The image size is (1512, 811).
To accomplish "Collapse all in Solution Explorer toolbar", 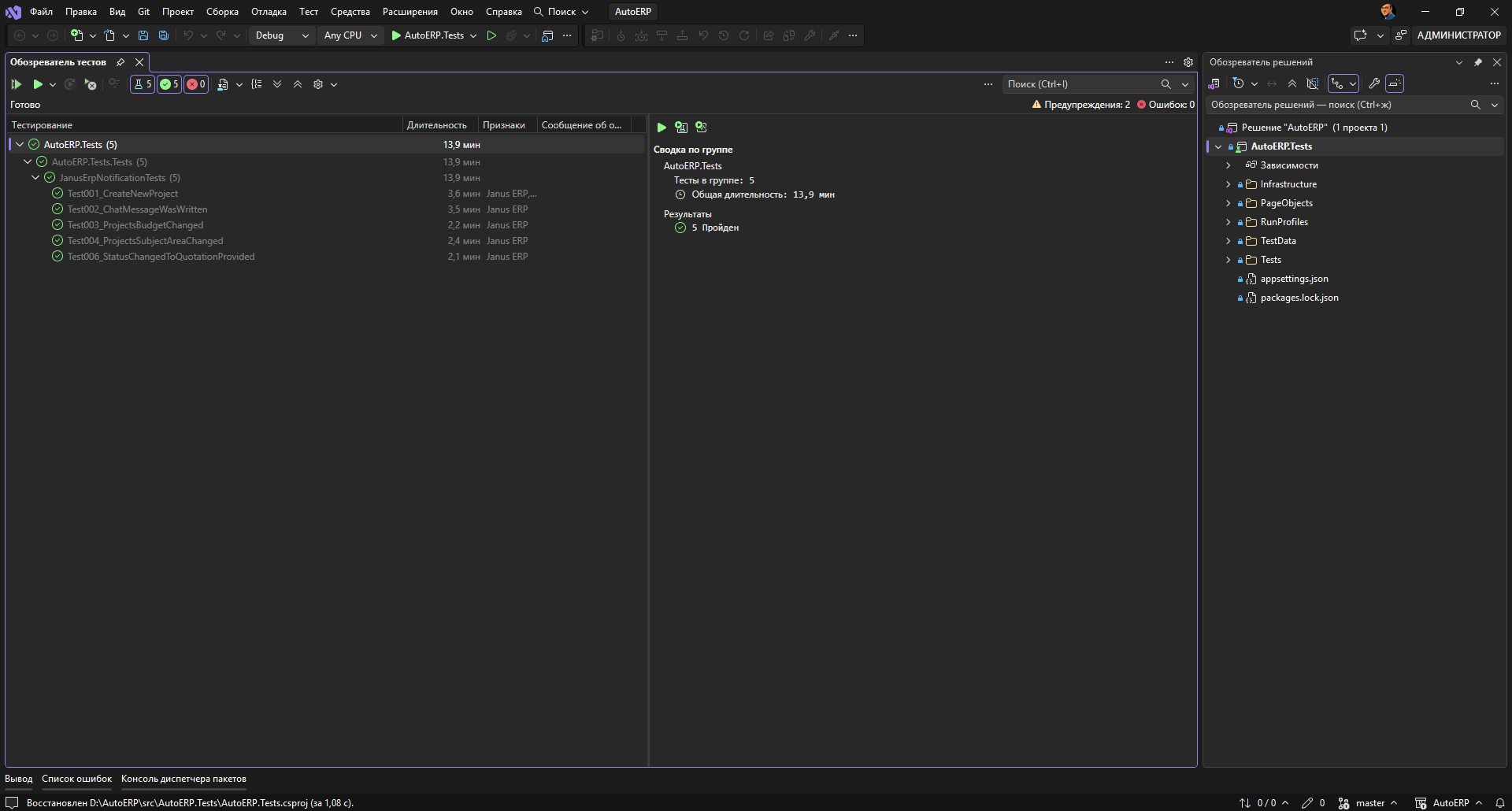I will pos(1292,83).
